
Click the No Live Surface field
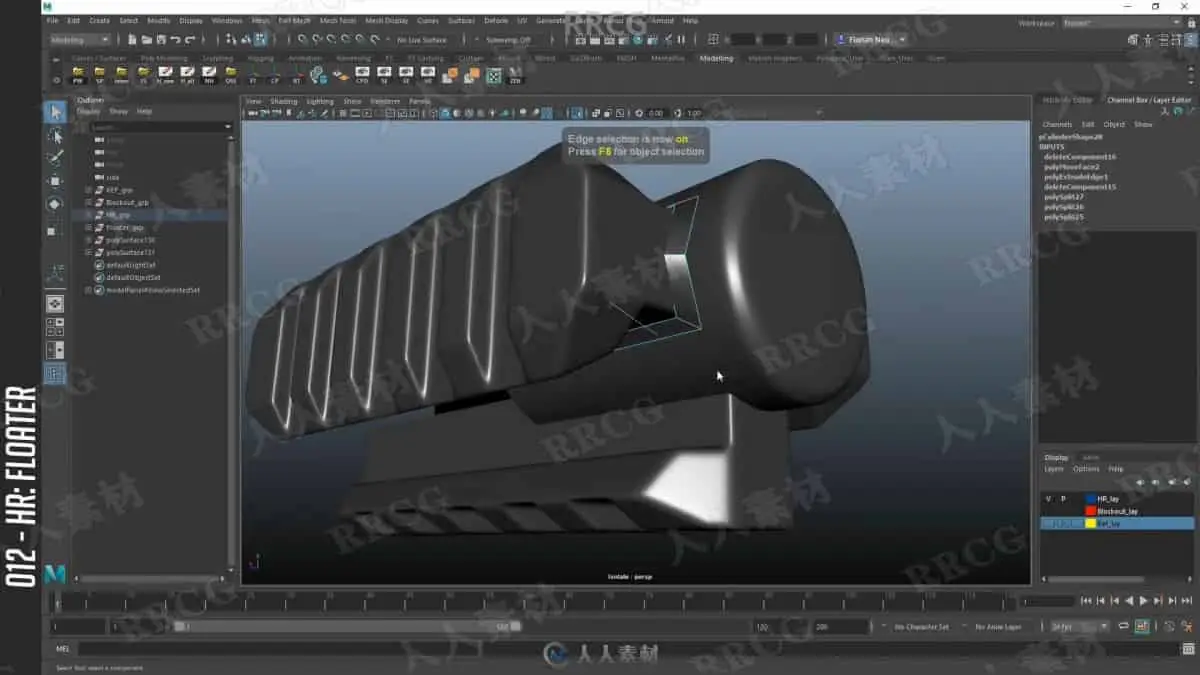tap(422, 40)
